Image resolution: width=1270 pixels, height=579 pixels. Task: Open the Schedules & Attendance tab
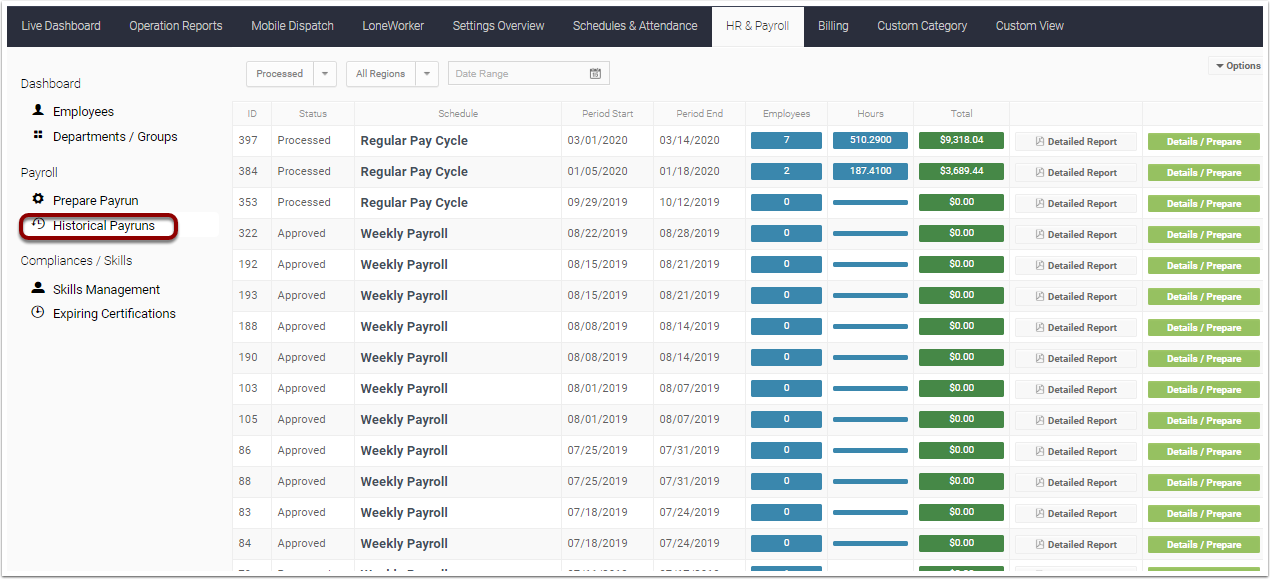[x=635, y=26]
